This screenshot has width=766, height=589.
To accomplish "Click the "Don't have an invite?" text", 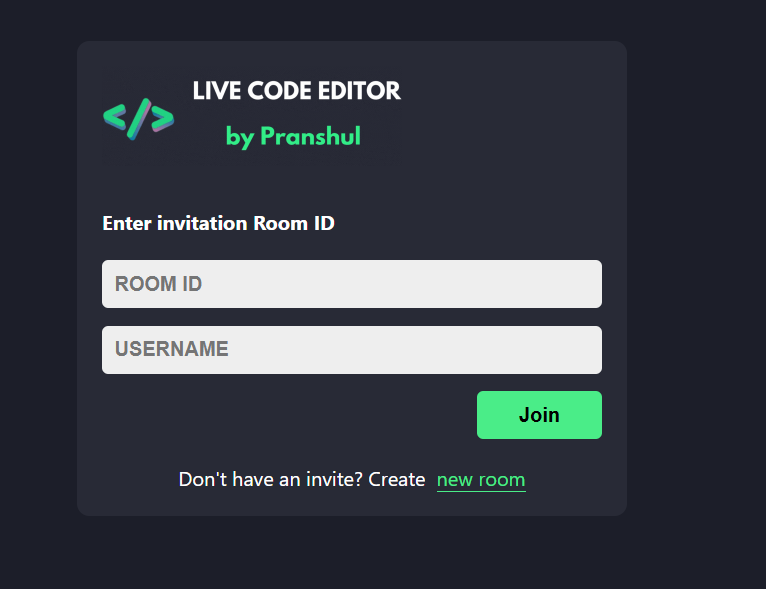I will pos(270,480).
